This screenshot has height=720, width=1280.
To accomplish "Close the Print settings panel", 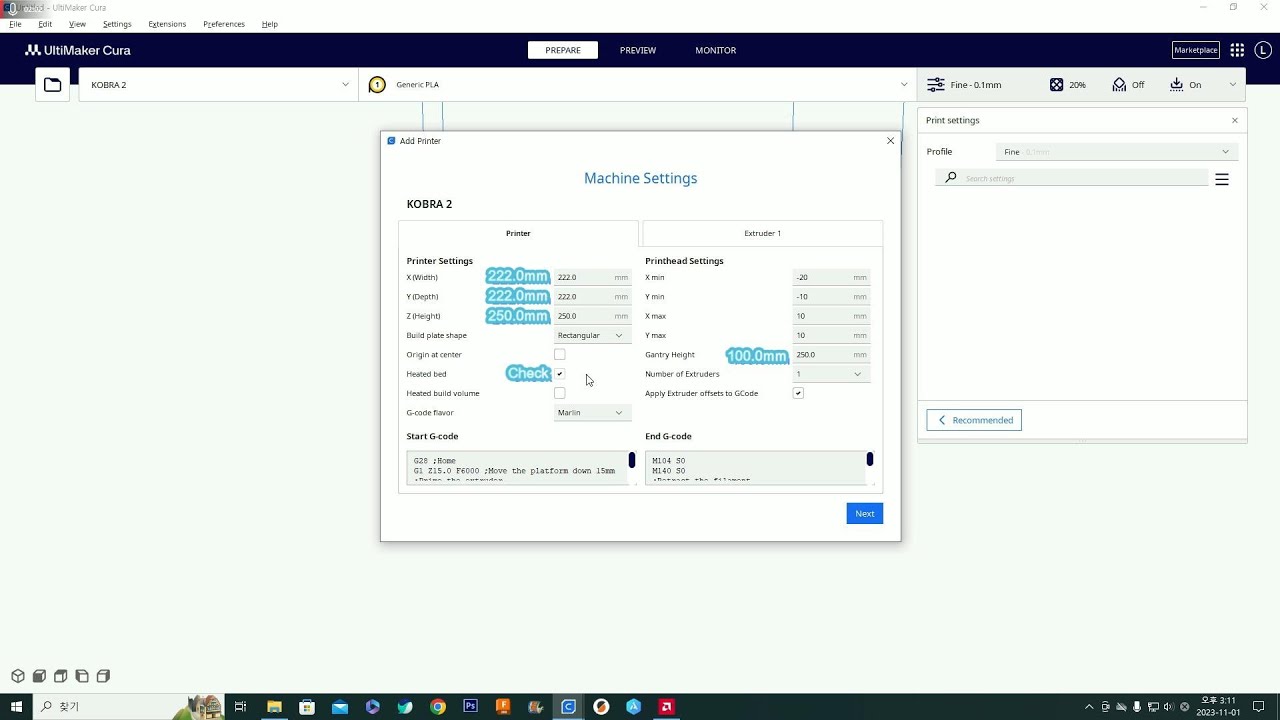I will coord(1234,120).
